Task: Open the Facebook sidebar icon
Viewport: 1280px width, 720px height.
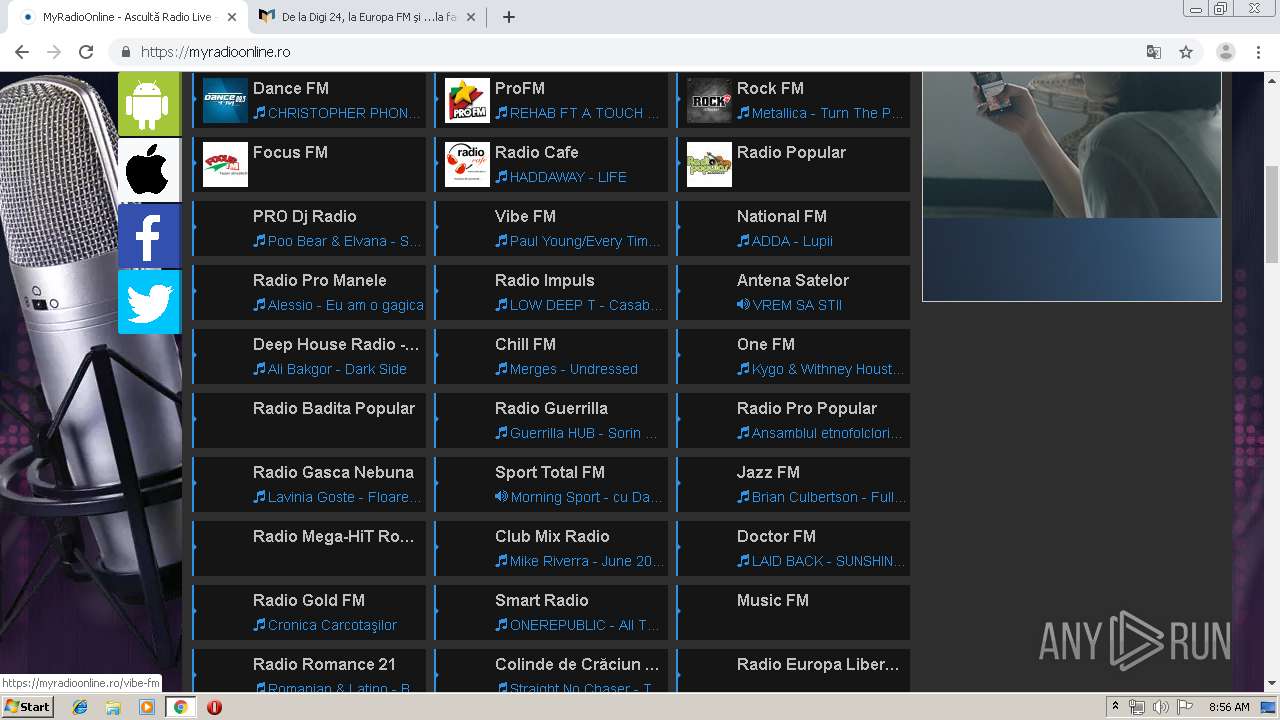Action: pyautogui.click(x=149, y=236)
